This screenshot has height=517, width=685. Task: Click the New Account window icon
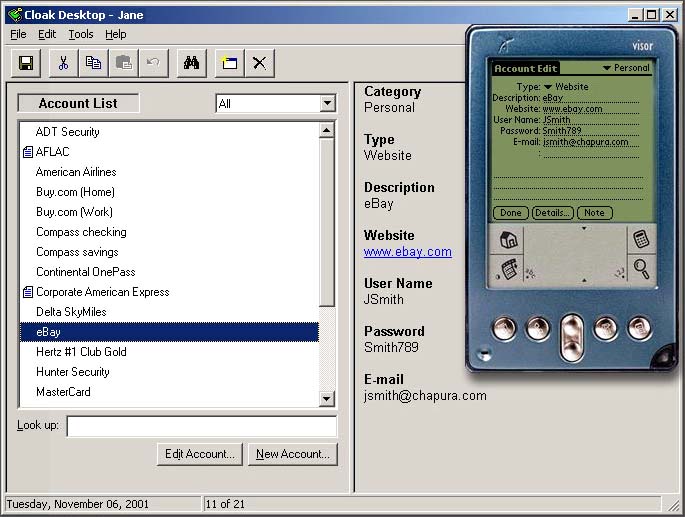coord(230,63)
